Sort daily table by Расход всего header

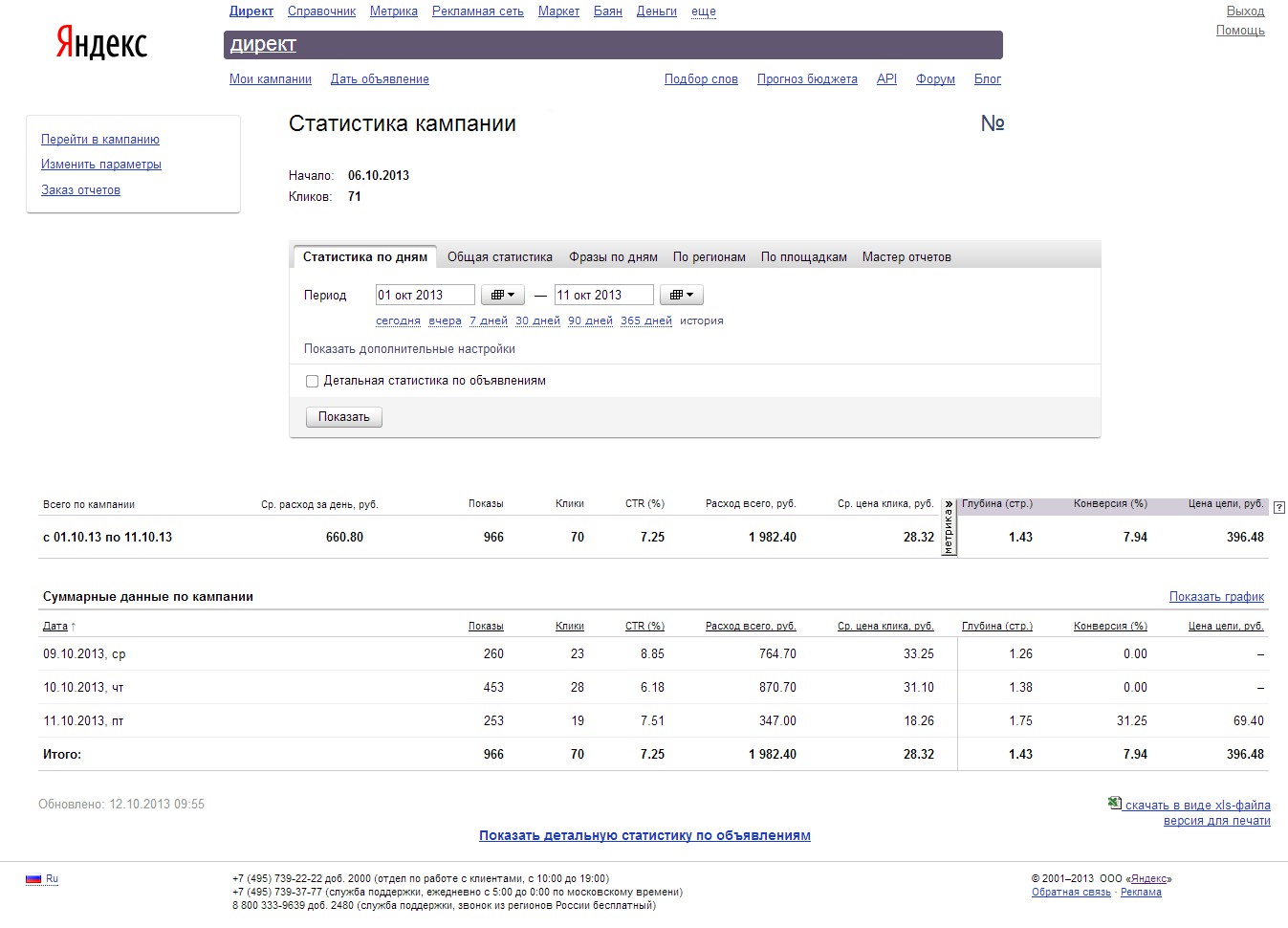pyautogui.click(x=751, y=626)
